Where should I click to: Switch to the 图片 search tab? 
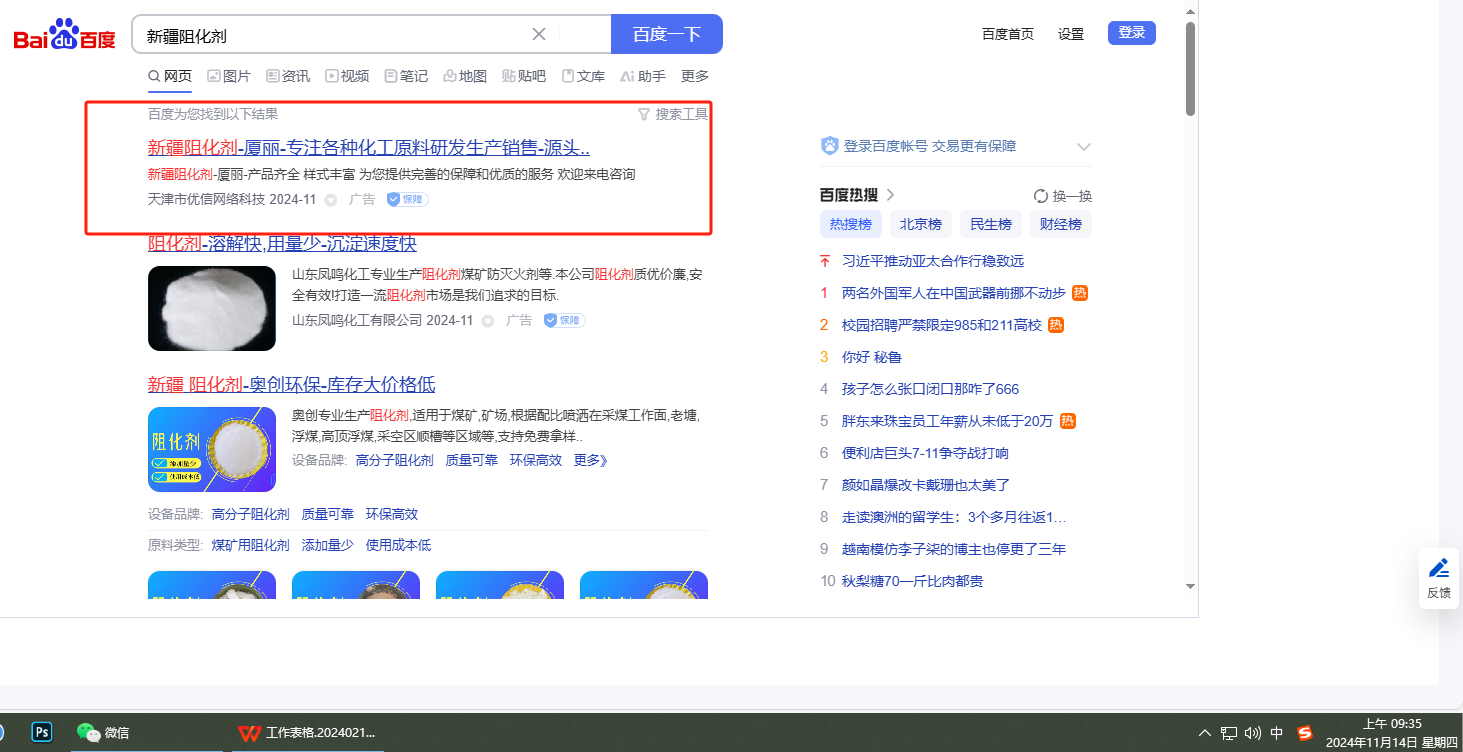coord(229,76)
